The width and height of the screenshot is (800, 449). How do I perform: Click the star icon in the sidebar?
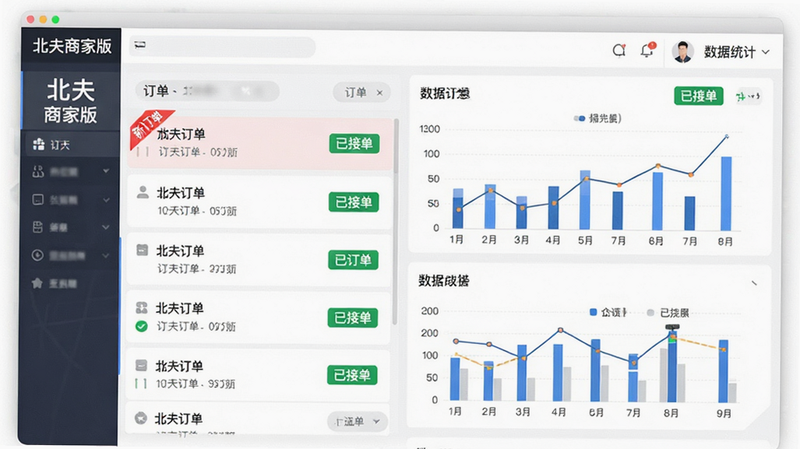tap(37, 283)
